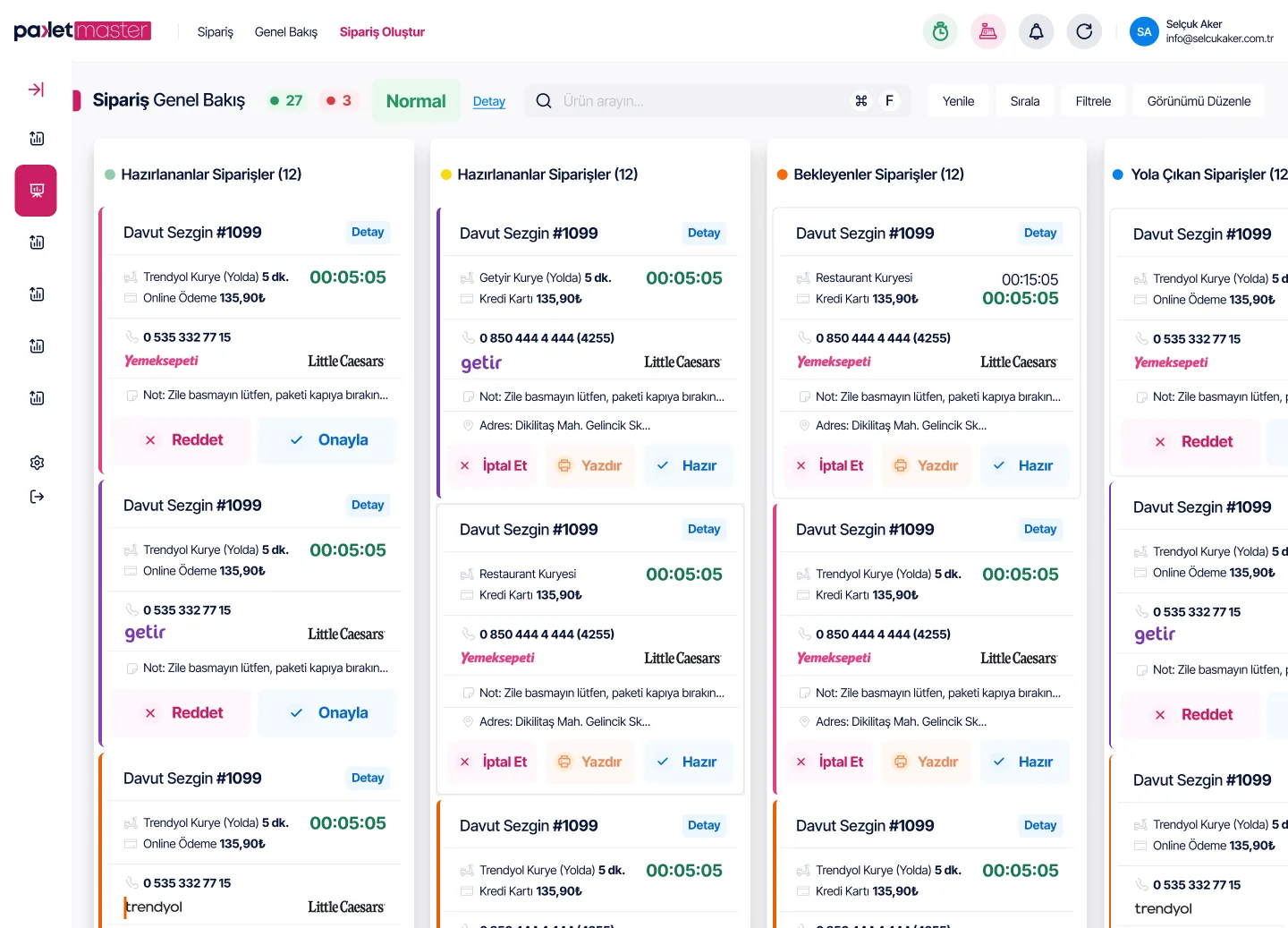Click the Yemeksepeti logo on the 00:15:05 Bekleyenler card
Viewport: 1288px width, 928px height.
pyautogui.click(x=834, y=362)
